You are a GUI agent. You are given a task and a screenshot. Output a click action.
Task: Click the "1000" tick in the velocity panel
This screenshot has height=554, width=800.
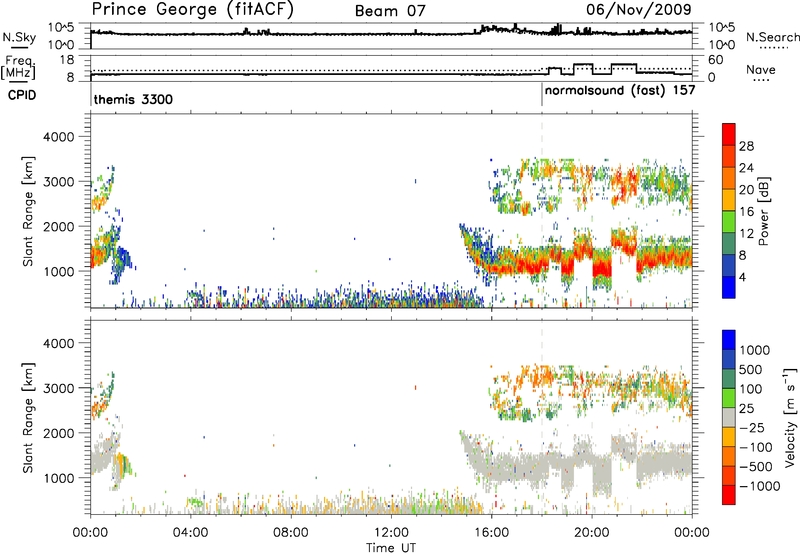pyautogui.click(x=58, y=478)
